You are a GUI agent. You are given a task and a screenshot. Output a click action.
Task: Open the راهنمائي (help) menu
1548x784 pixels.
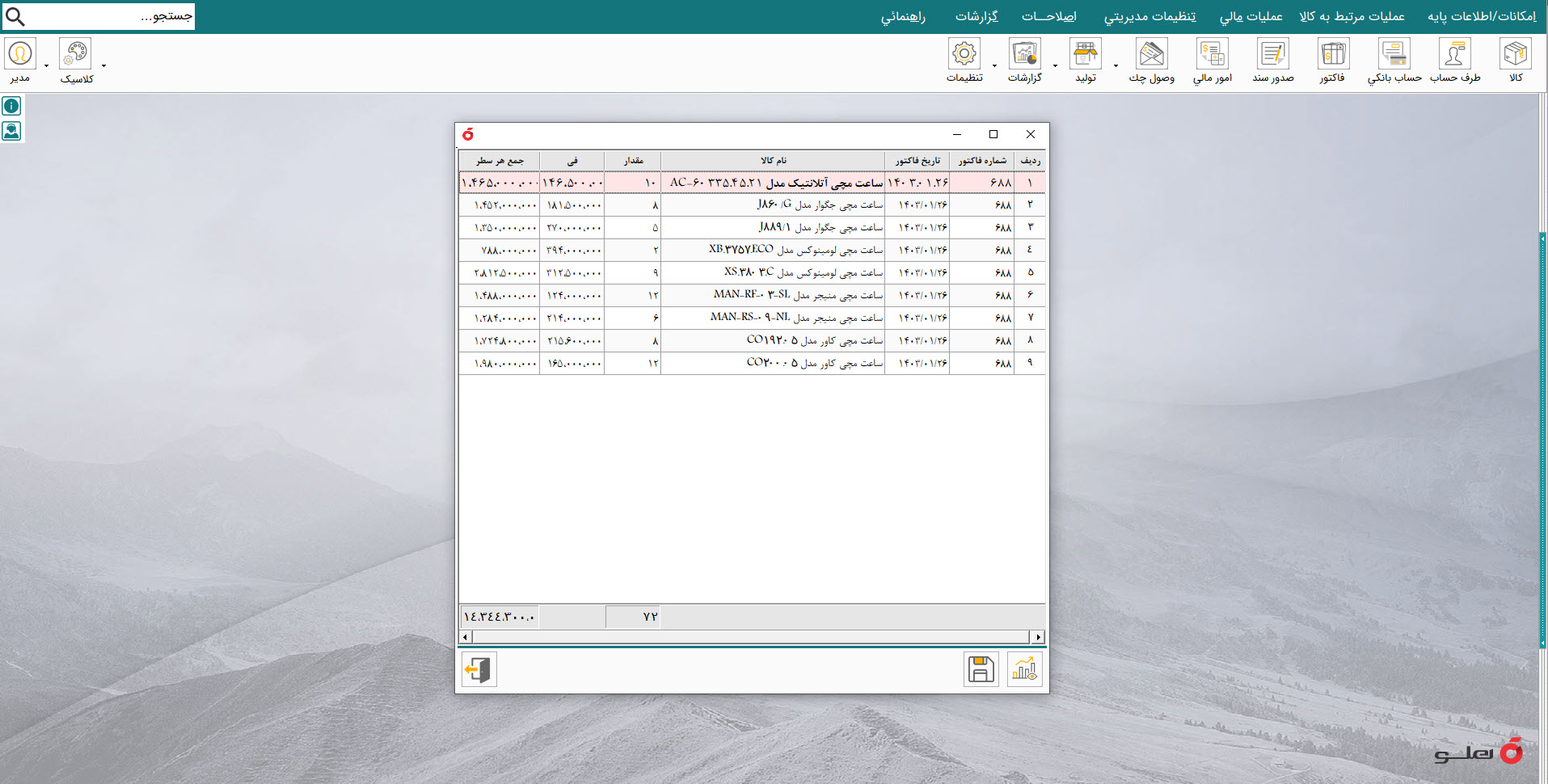click(x=903, y=16)
